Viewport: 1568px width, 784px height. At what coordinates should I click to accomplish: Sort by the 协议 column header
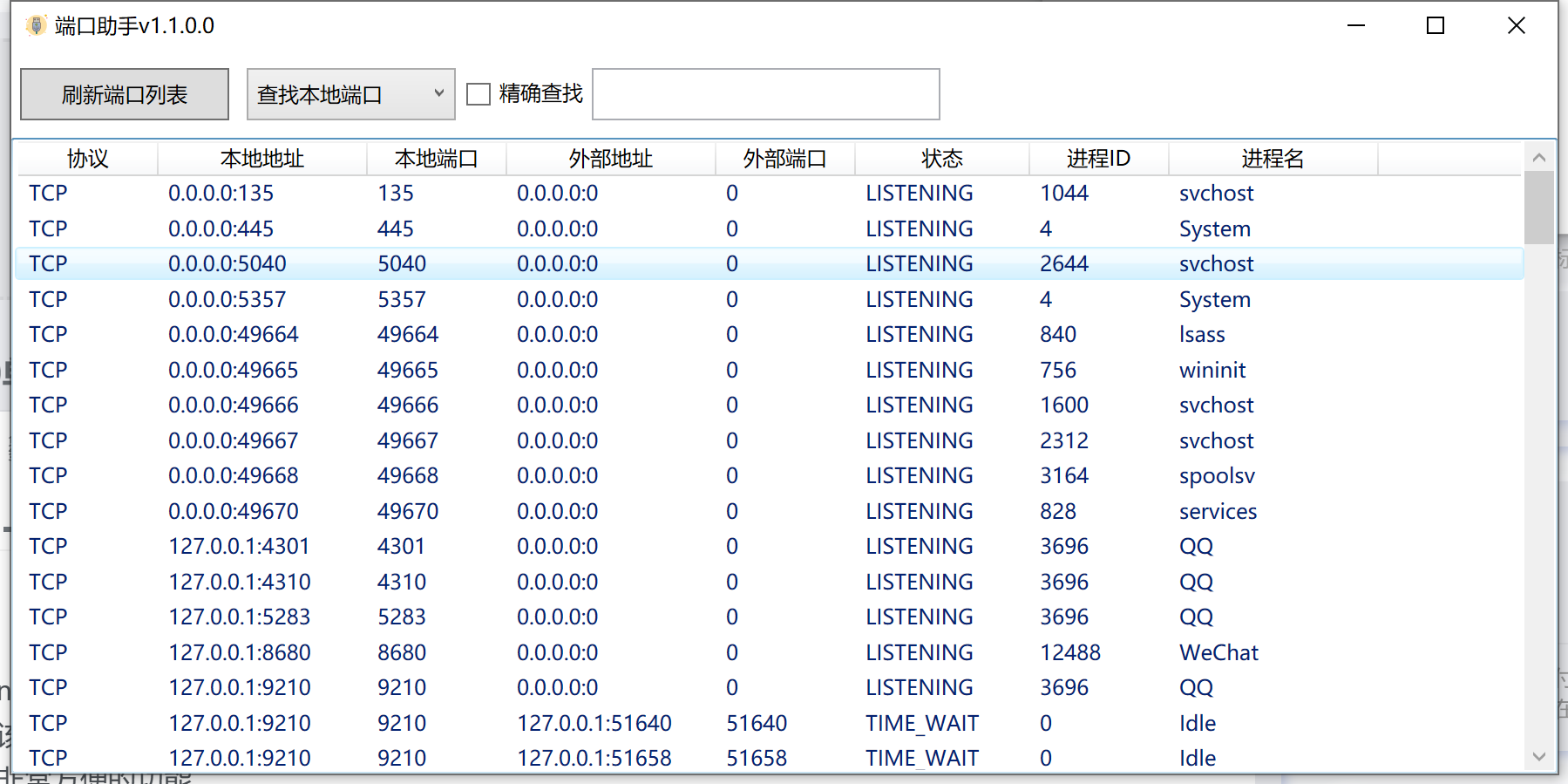click(87, 159)
